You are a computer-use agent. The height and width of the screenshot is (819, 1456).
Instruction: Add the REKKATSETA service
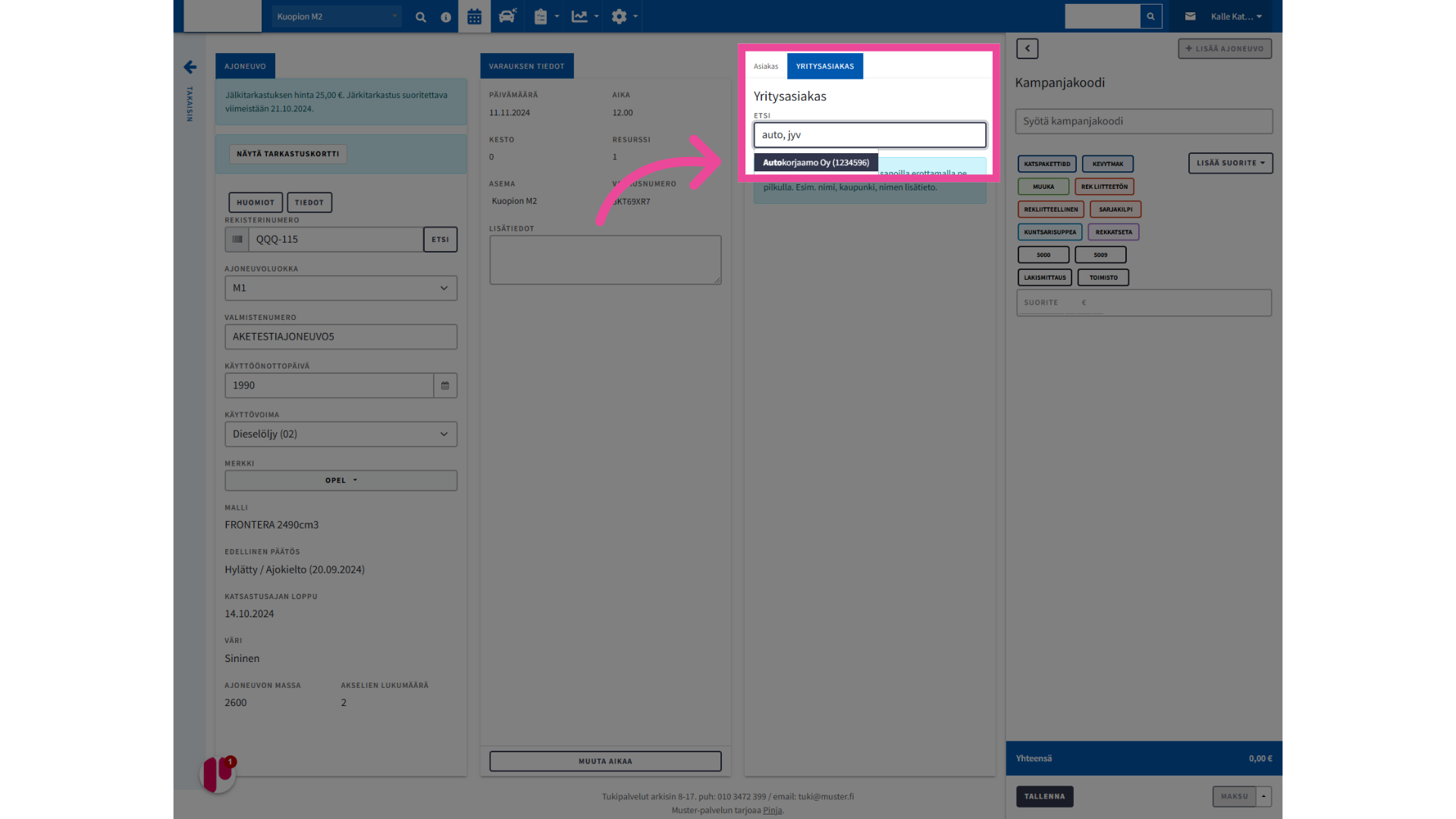[x=1113, y=232]
